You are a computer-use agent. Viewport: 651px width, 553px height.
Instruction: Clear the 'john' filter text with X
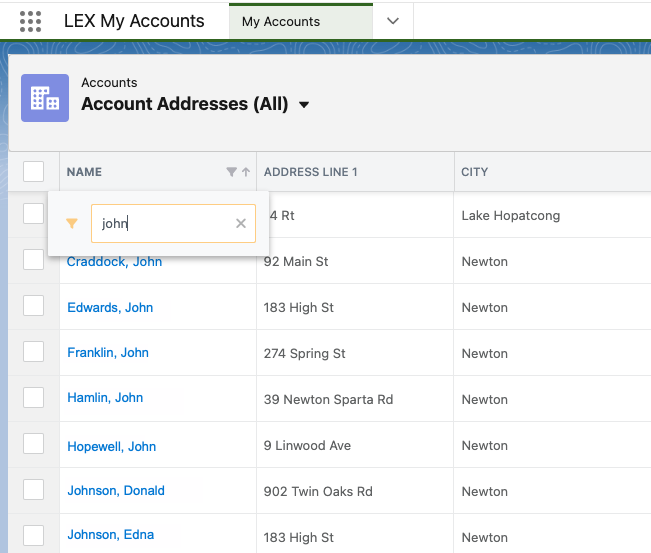click(241, 224)
